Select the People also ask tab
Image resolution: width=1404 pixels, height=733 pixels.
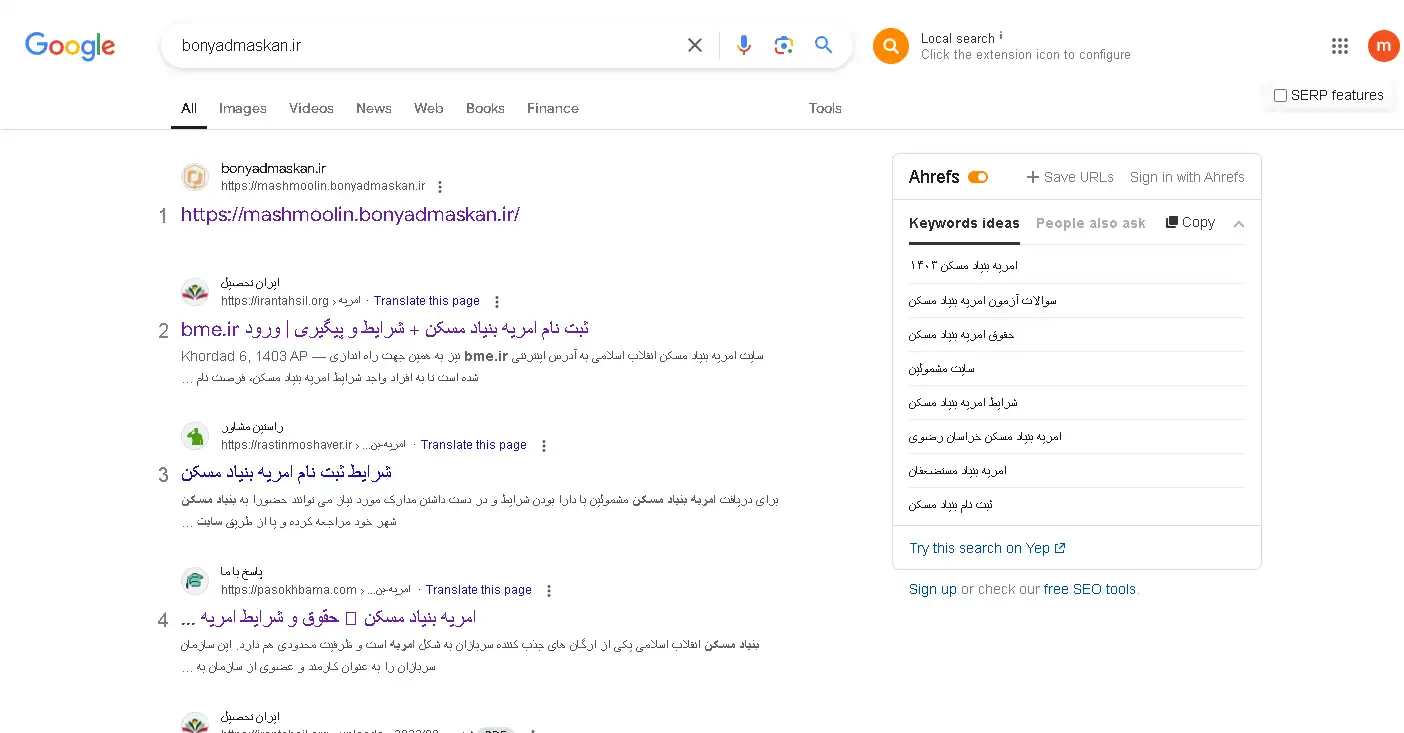click(1091, 223)
